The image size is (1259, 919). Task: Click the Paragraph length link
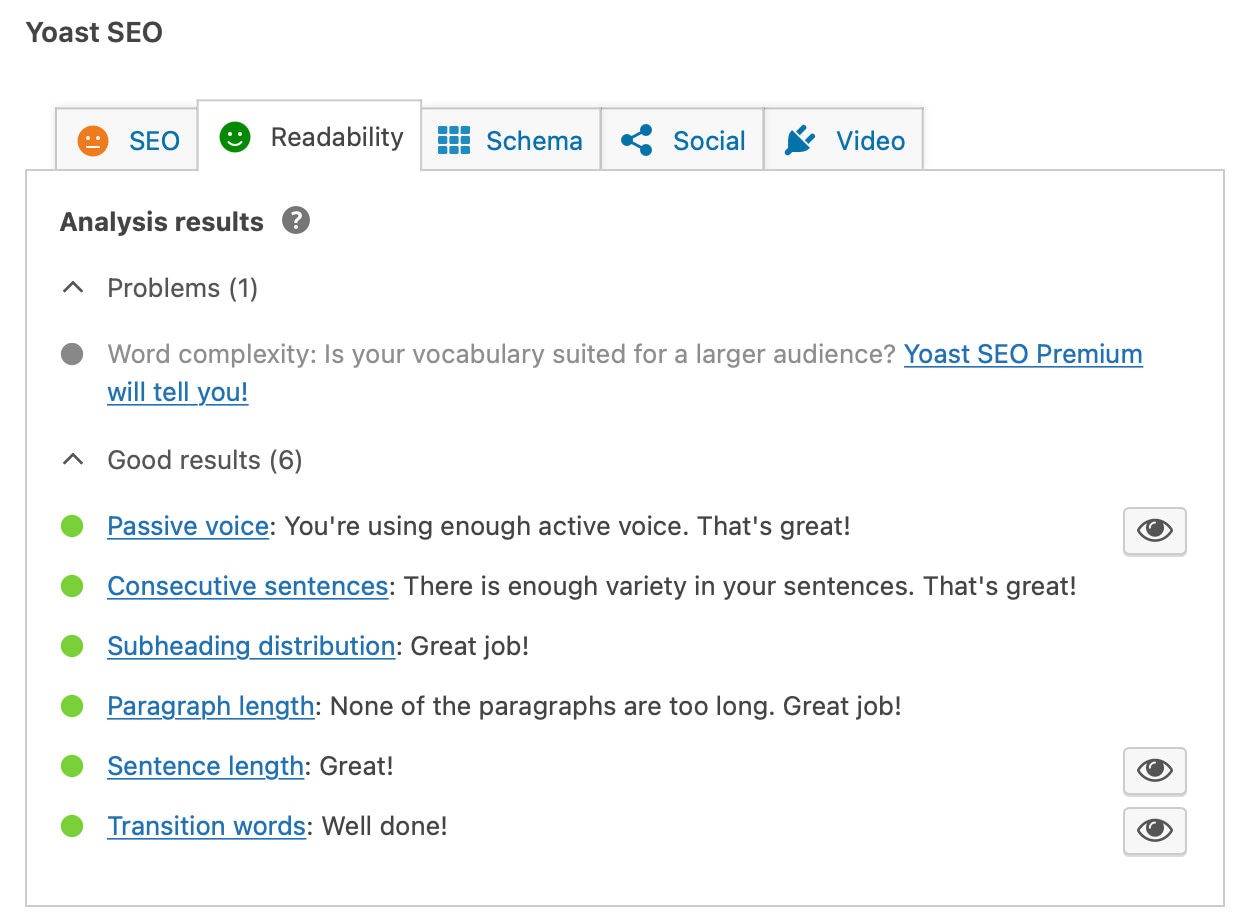(x=211, y=706)
